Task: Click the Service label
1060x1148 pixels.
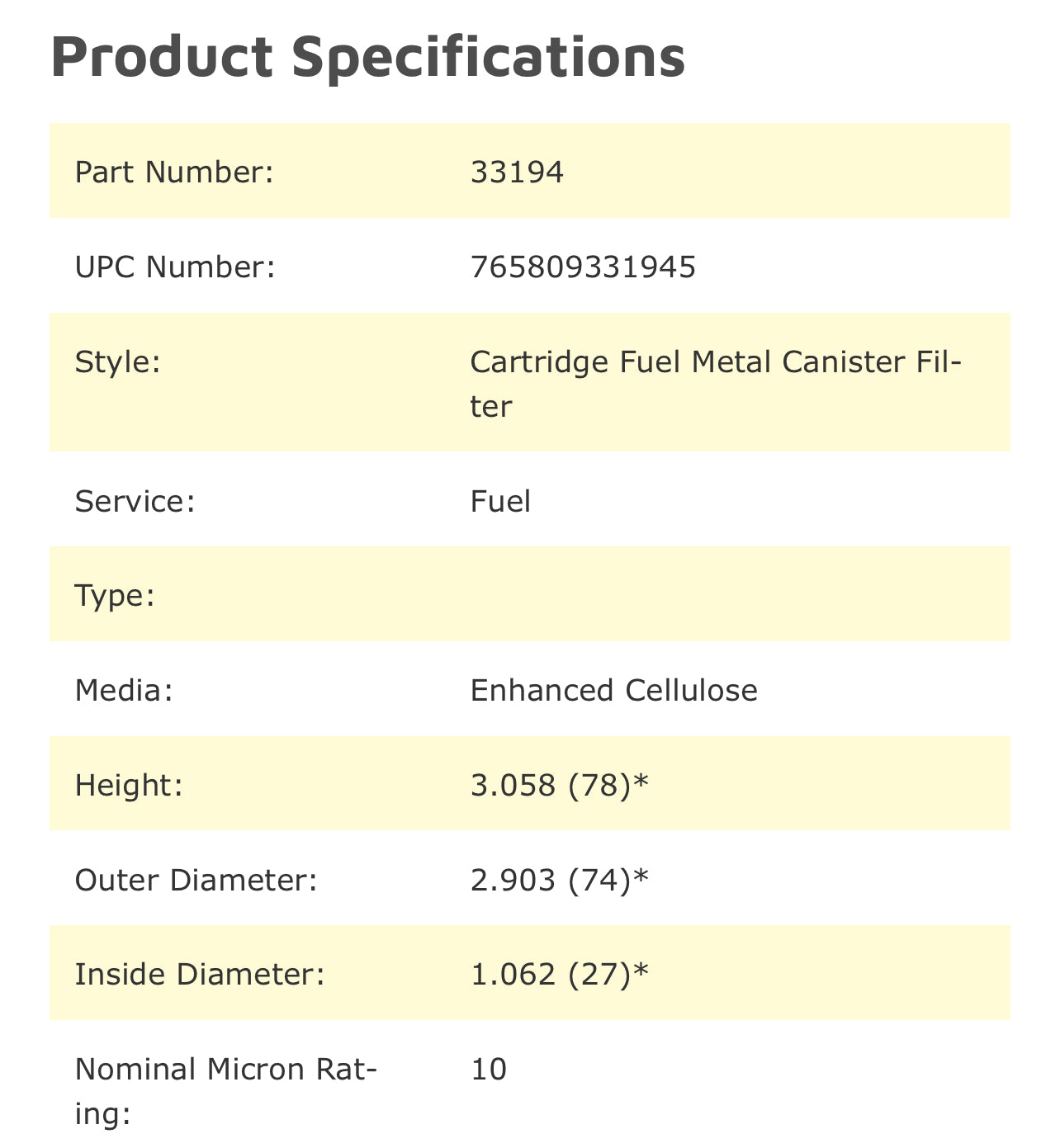Action: tap(135, 502)
